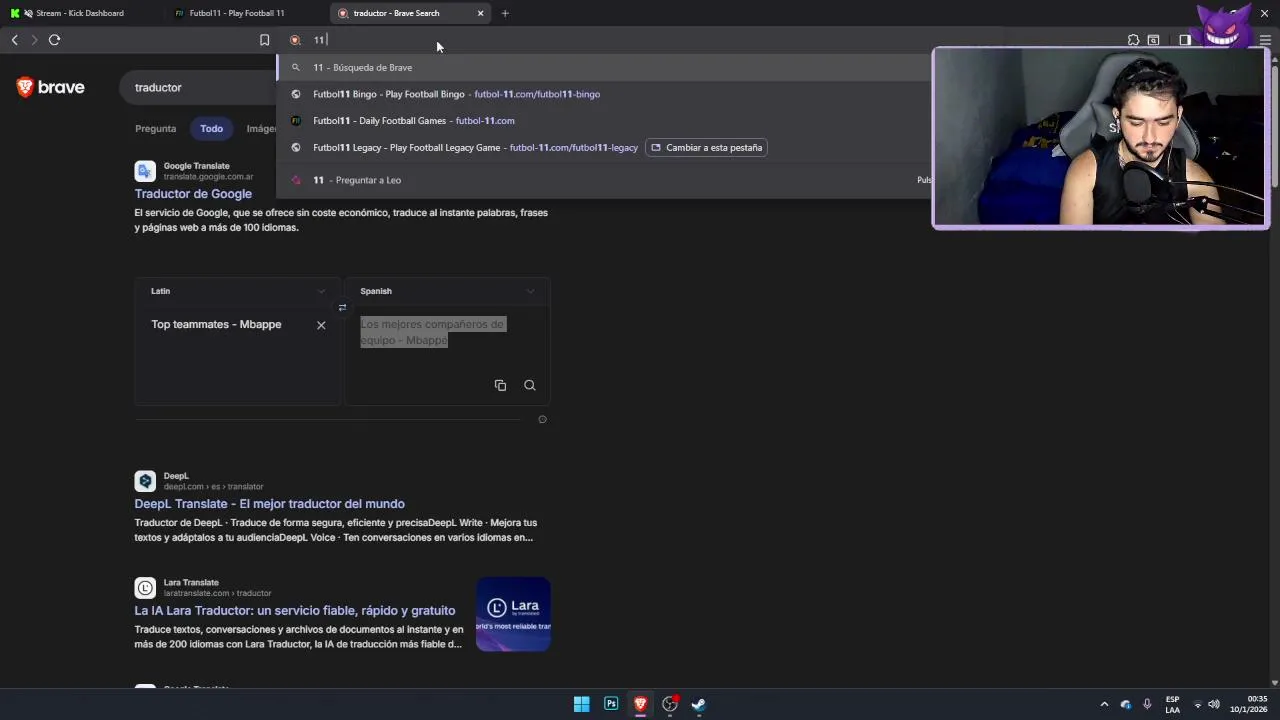Screen dimensions: 1280x720
Task: Go back with the browser back arrow
Action: (15, 40)
